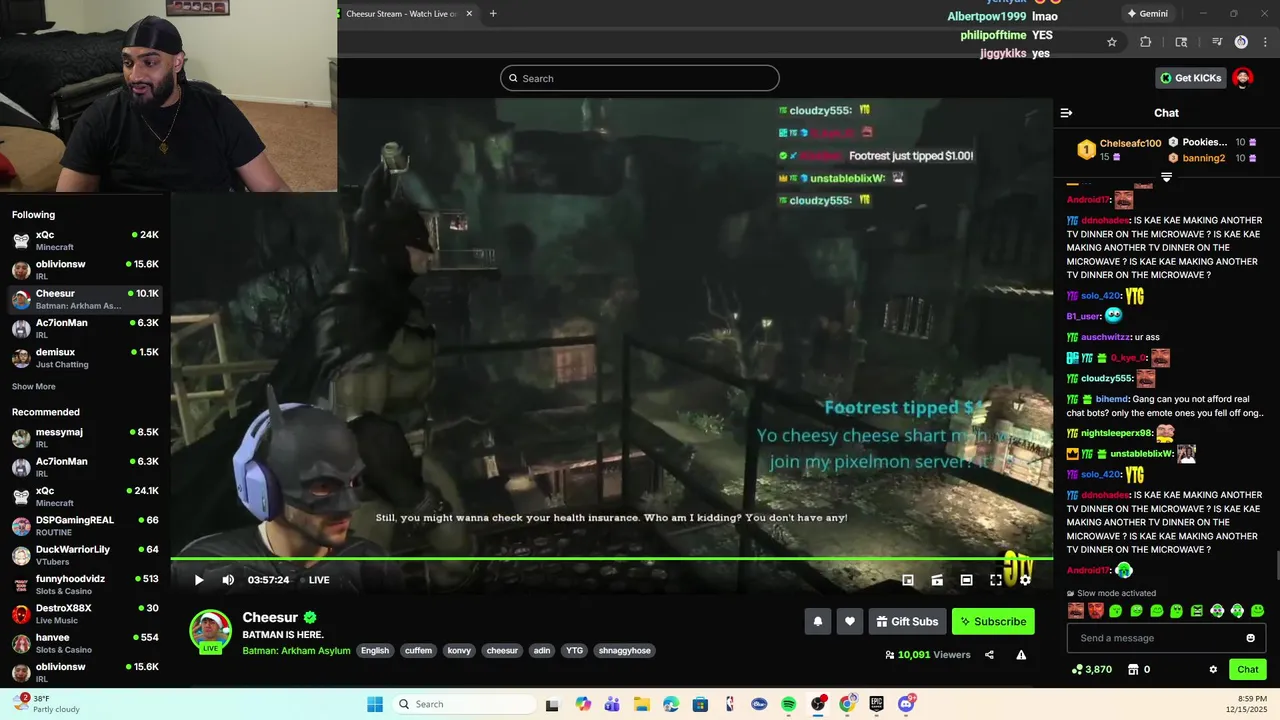This screenshot has height=720, width=1280.
Task: Open the chat shop icon
Action: tap(1133, 669)
